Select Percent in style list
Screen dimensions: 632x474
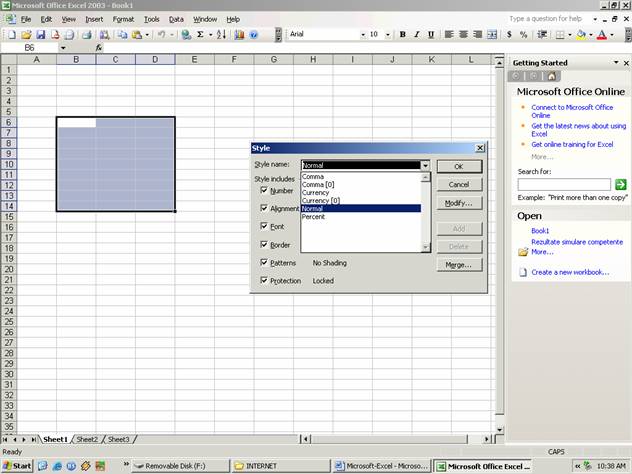coord(361,216)
